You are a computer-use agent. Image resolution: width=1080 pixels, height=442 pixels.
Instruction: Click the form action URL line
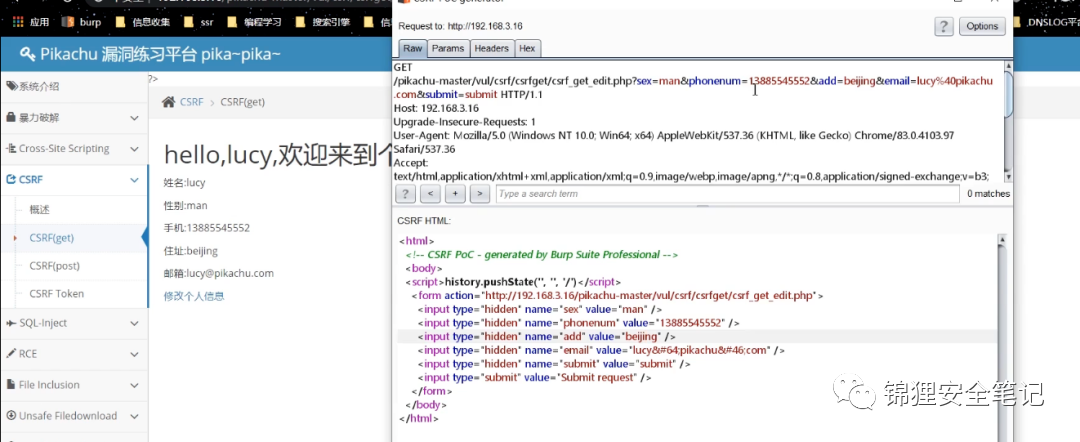click(617, 295)
